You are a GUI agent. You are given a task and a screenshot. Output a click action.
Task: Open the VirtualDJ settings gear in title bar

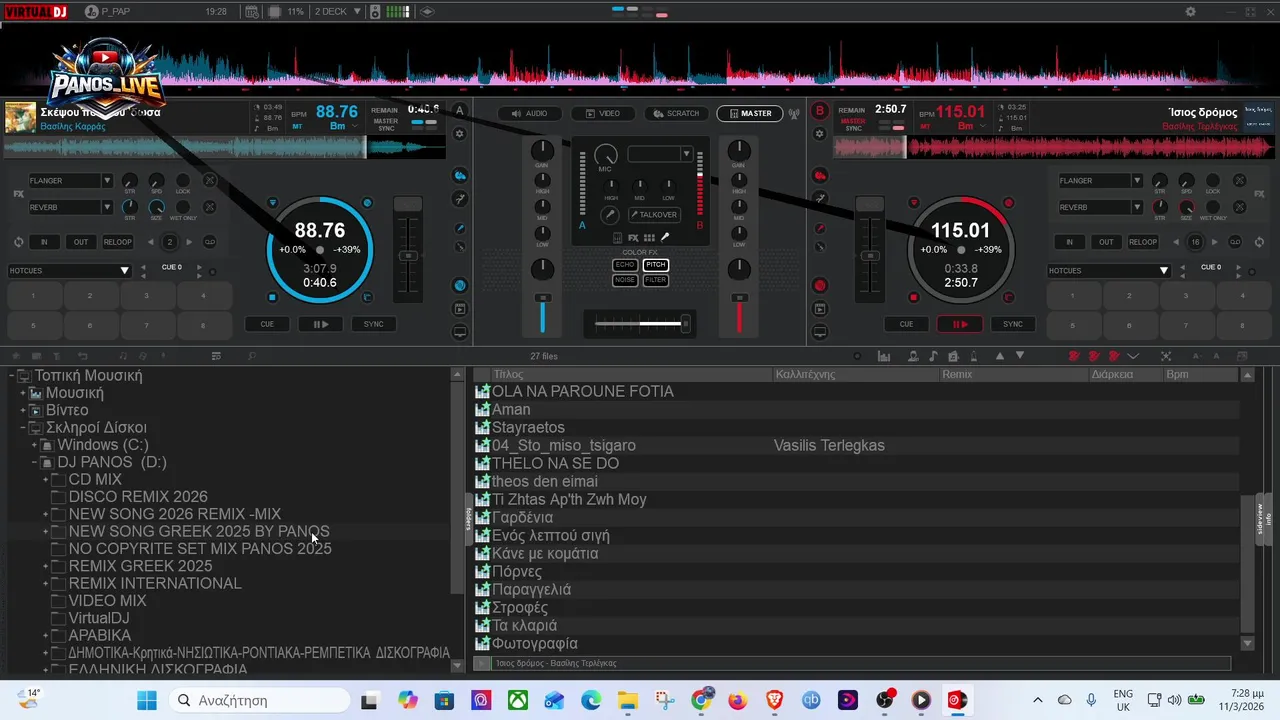coord(1190,12)
